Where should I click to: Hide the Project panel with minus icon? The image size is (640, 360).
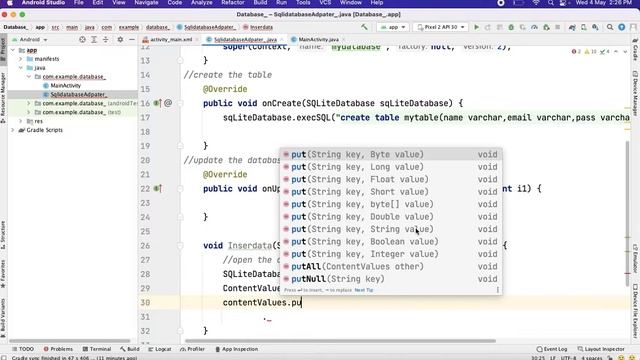tap(132, 40)
